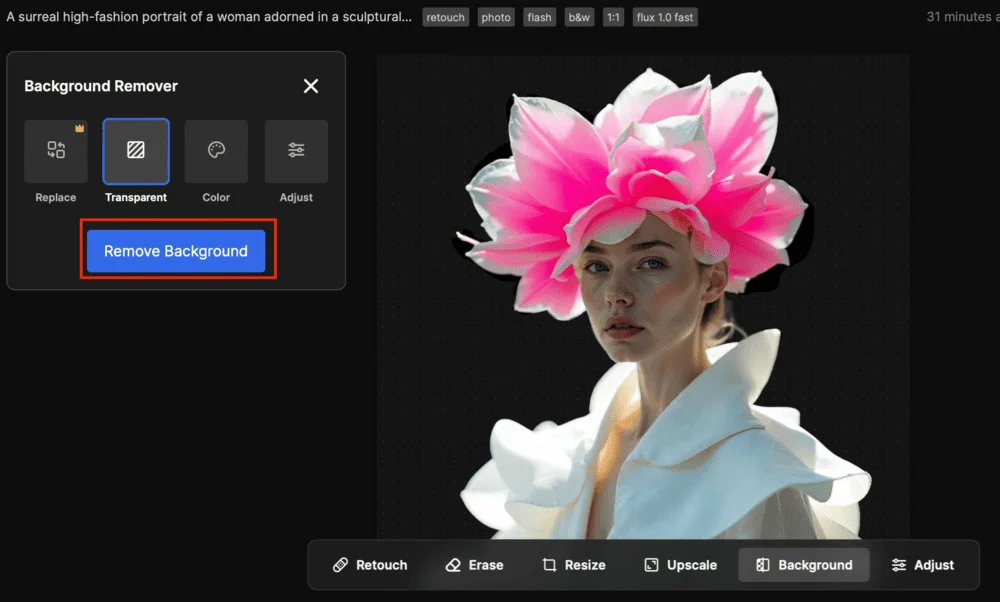The width and height of the screenshot is (1000, 602).
Task: Pick the Color palette background option
Action: coord(216,151)
